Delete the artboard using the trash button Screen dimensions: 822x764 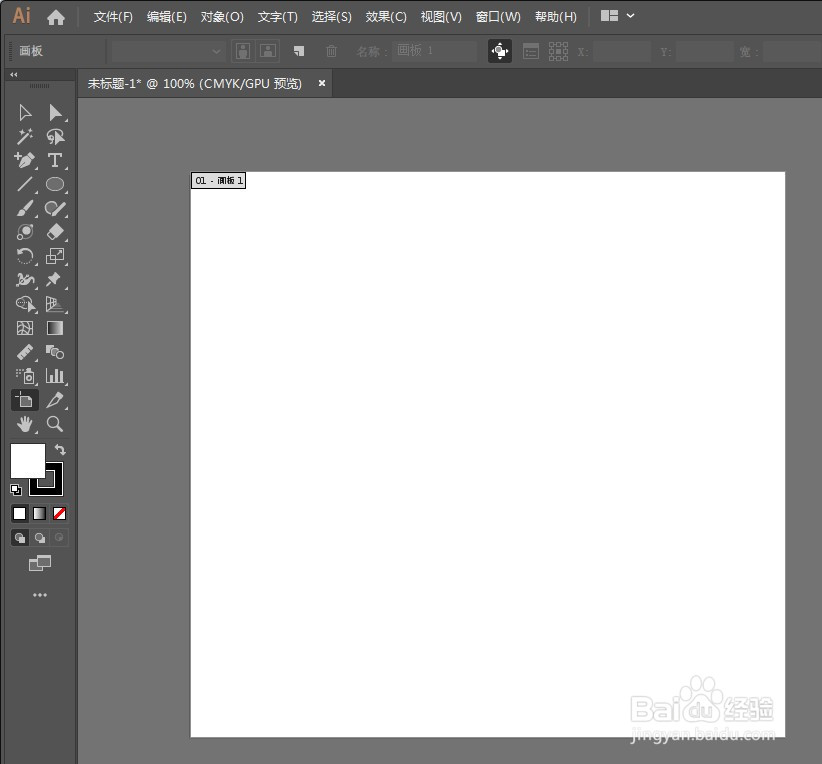332,51
